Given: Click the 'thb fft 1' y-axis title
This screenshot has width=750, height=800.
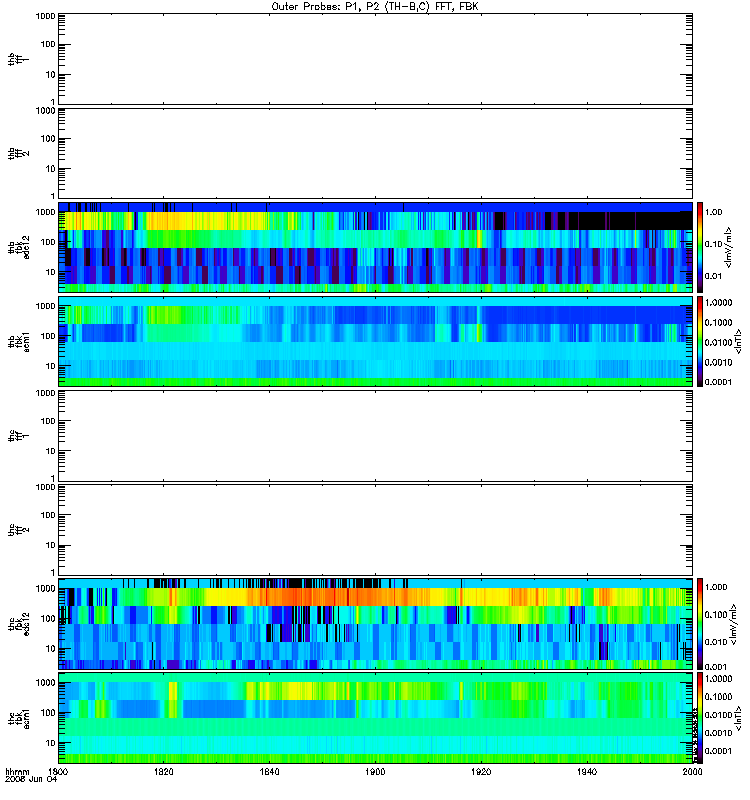Looking at the screenshot, I should pos(19,60).
